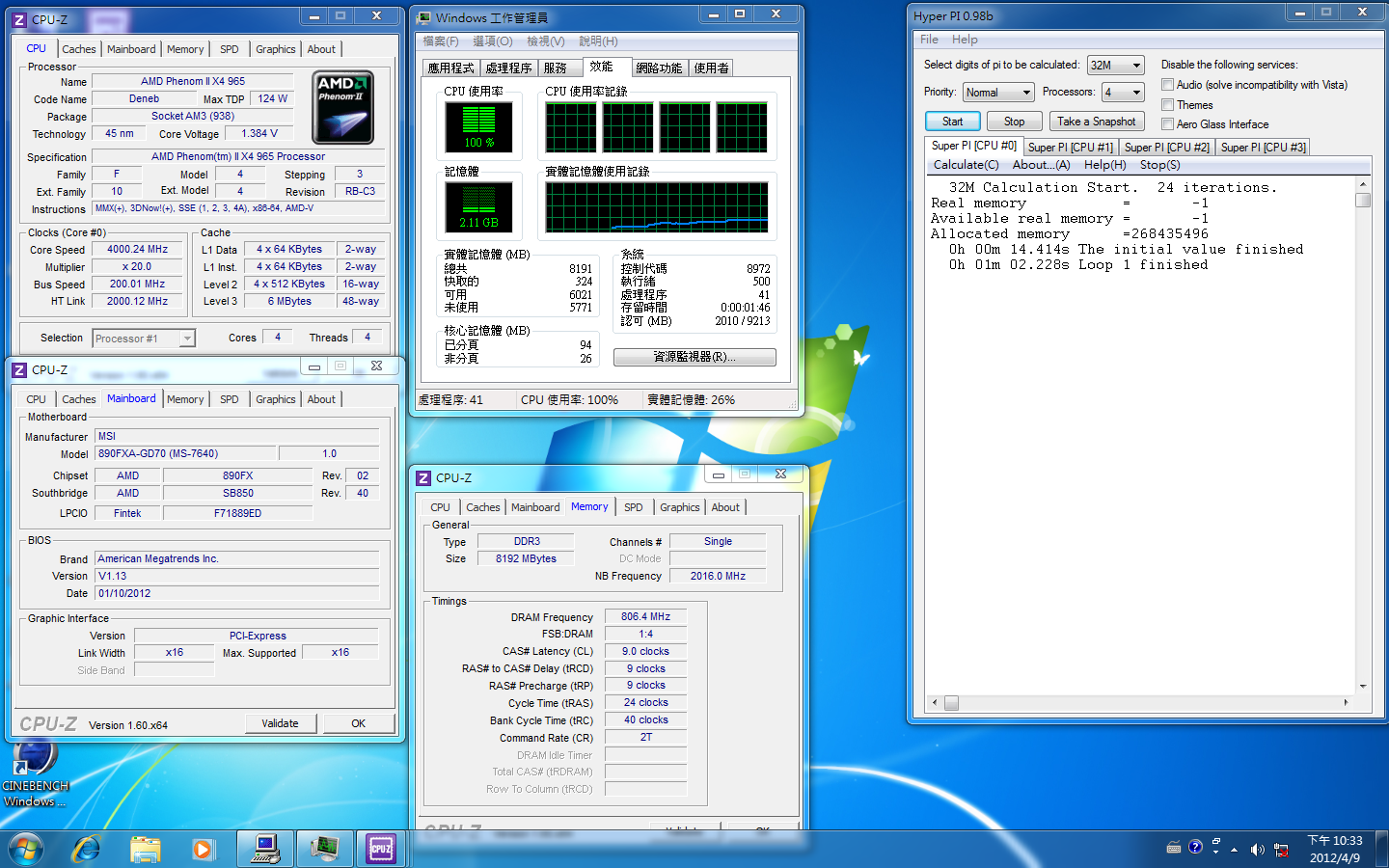This screenshot has height=868, width=1389.
Task: Click the CPU usage 100% gauge
Action: 478,126
